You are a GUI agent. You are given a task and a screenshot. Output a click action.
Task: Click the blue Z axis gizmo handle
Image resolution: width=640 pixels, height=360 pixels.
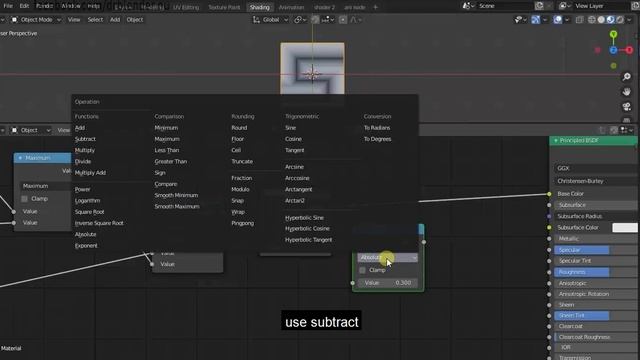(613, 50)
